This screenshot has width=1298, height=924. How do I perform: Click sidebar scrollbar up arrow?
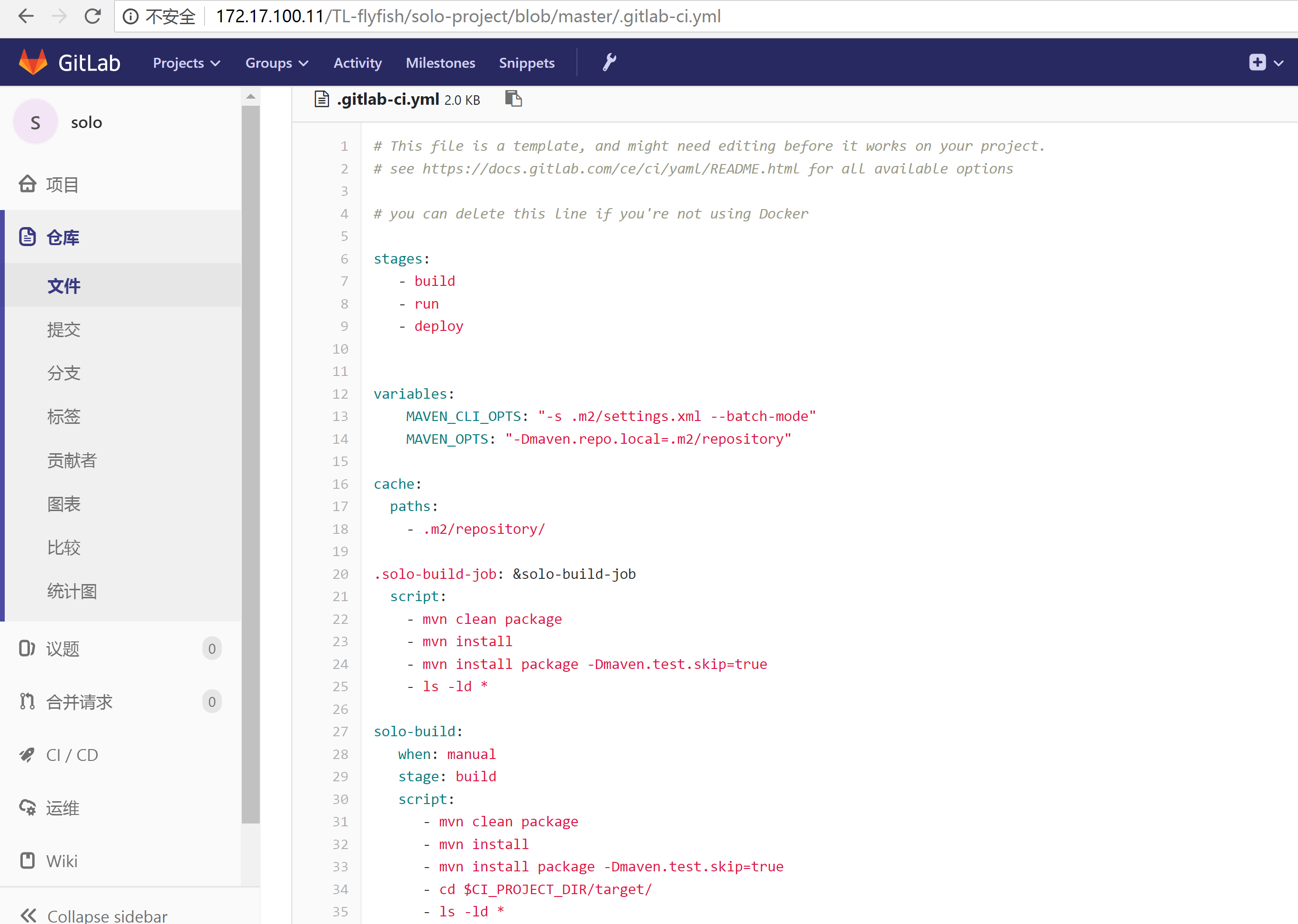(250, 96)
